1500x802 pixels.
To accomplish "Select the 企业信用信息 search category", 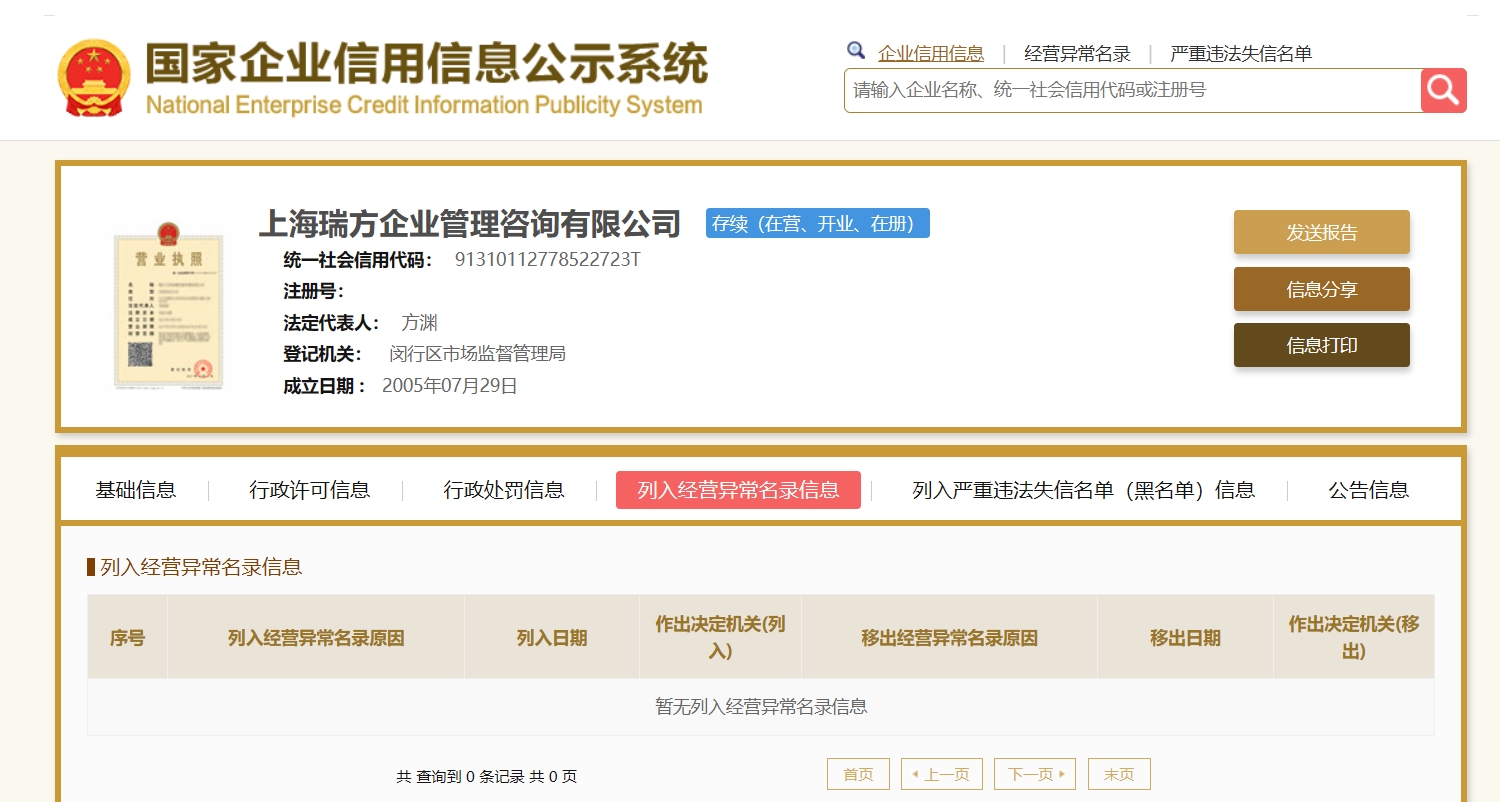I will pos(930,54).
